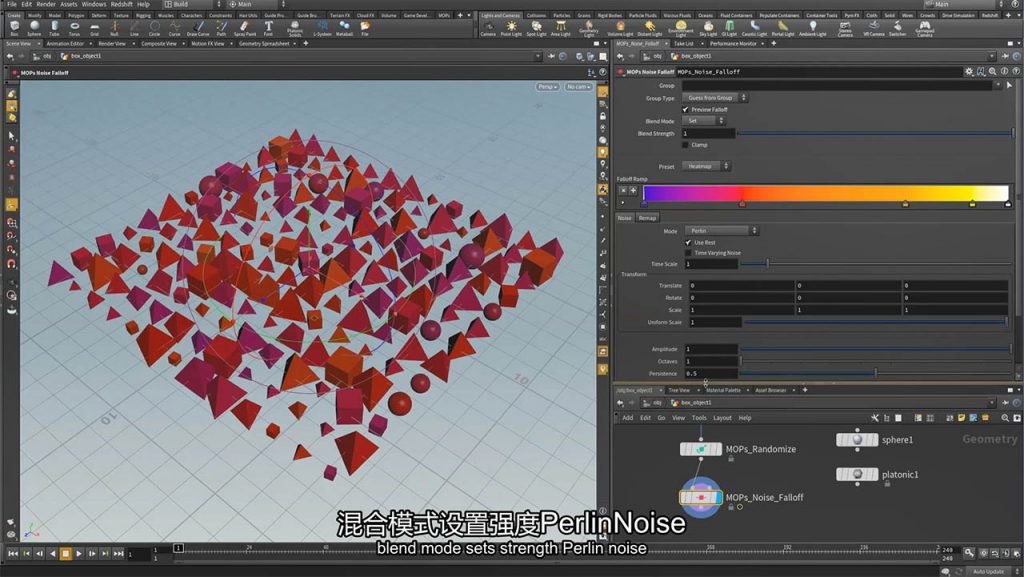1024x577 pixels.
Task: Switch to the Take List tab
Action: (x=684, y=44)
